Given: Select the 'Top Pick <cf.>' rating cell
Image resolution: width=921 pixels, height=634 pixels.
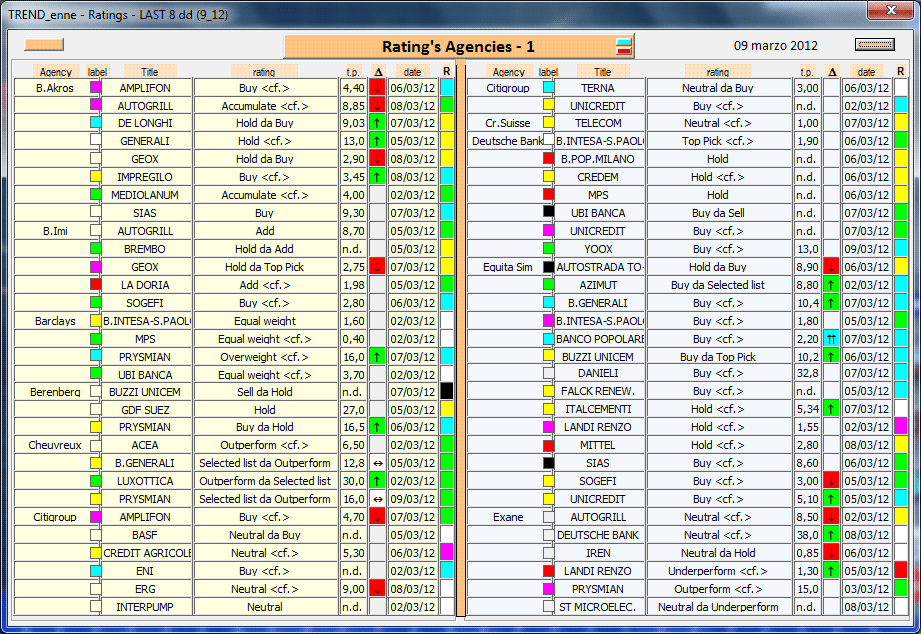Looking at the screenshot, I should click(x=718, y=141).
